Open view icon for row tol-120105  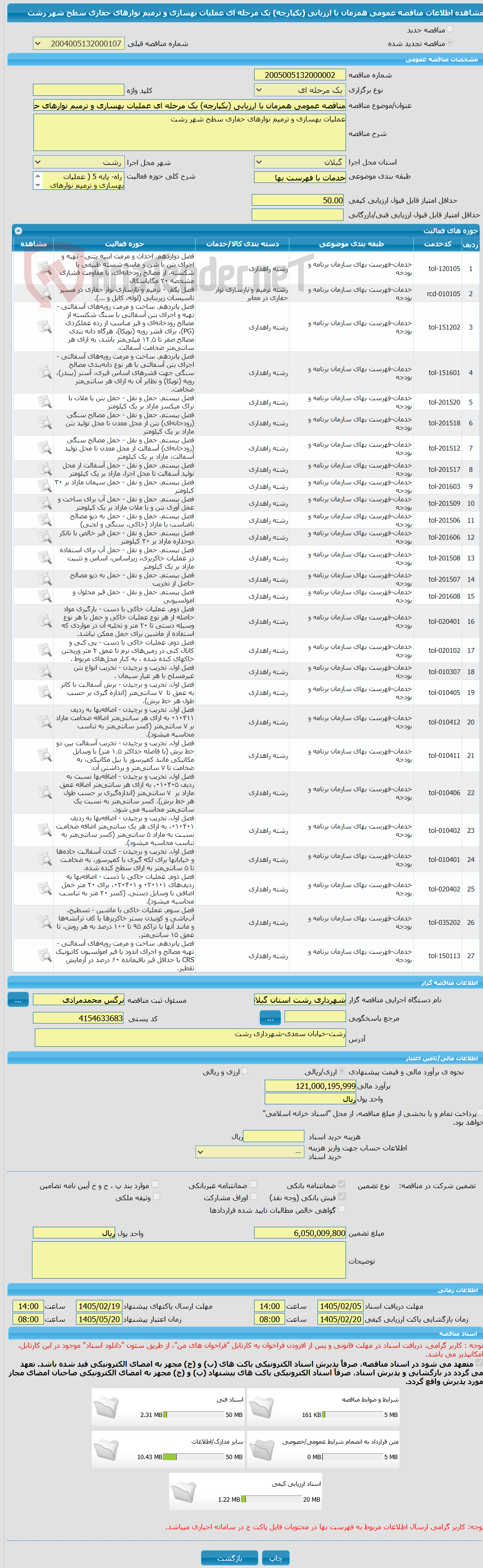(x=44, y=269)
